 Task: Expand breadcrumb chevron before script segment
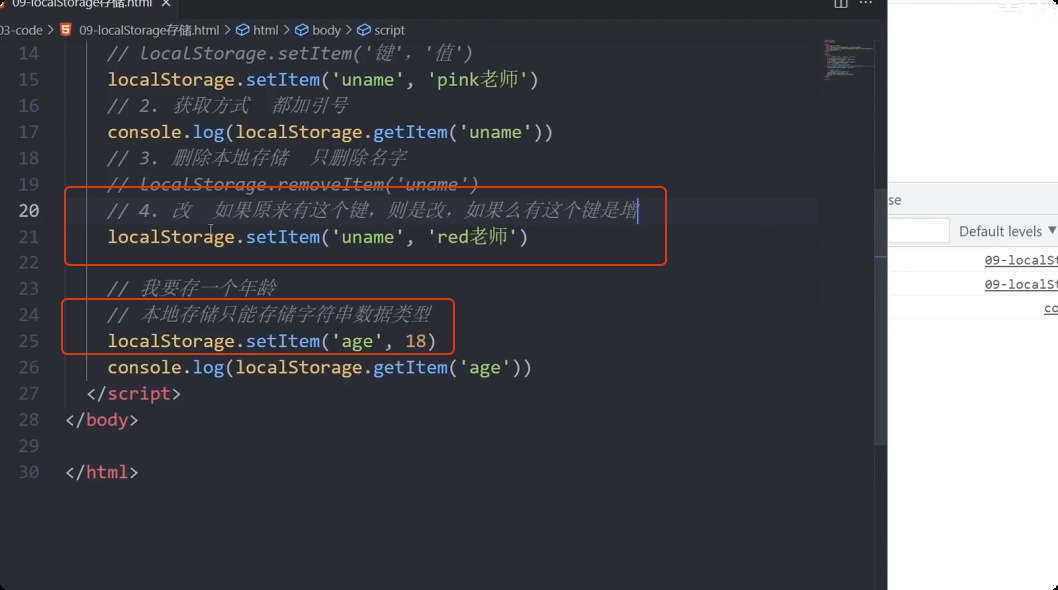(x=349, y=30)
